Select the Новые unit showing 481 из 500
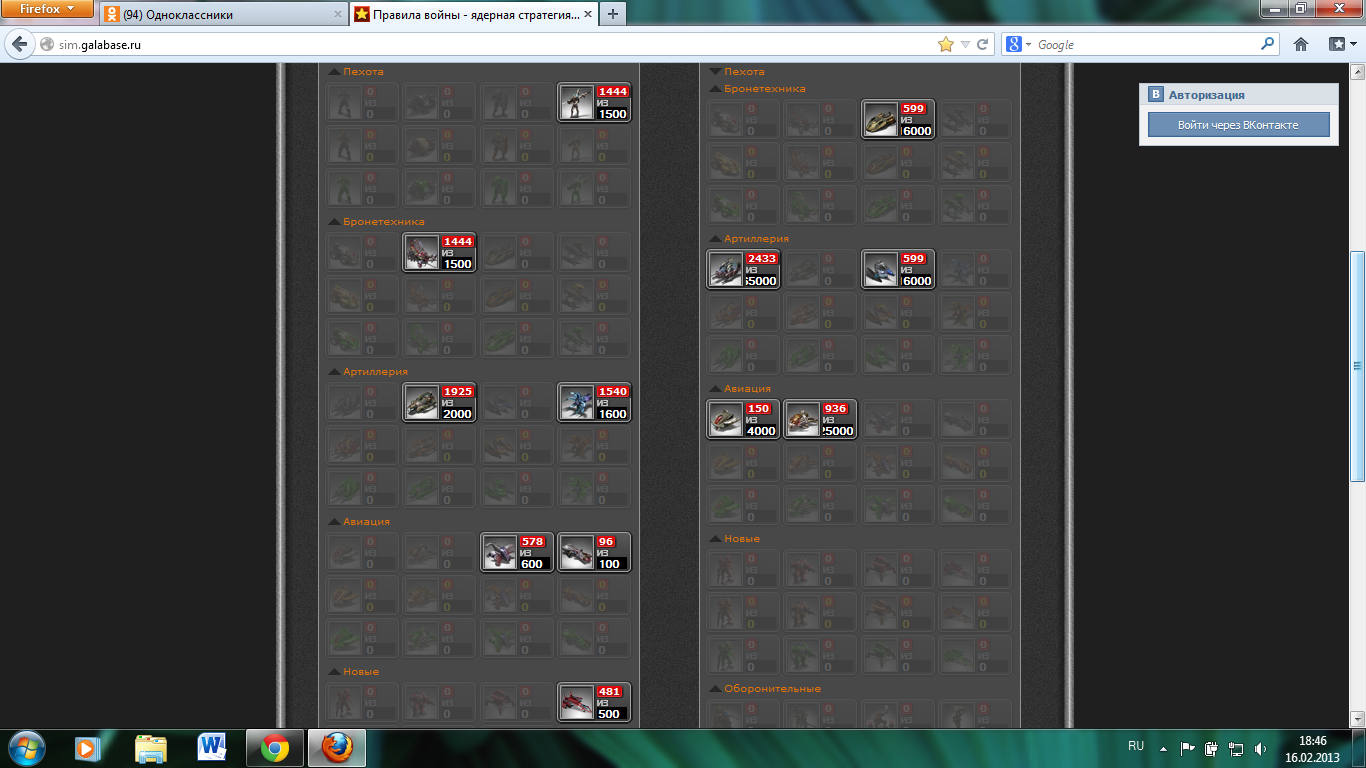Screen dimensions: 1366x768 pos(594,702)
